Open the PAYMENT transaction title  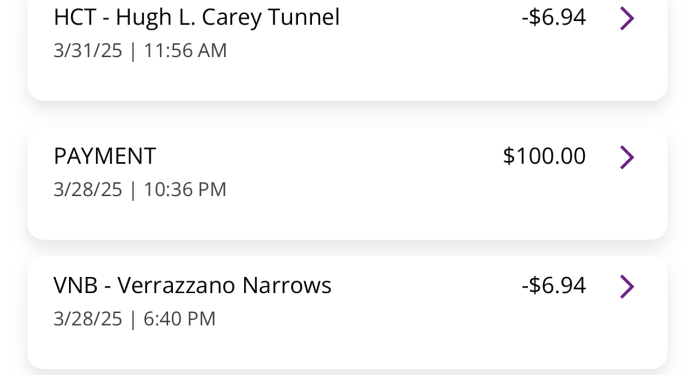(x=105, y=156)
